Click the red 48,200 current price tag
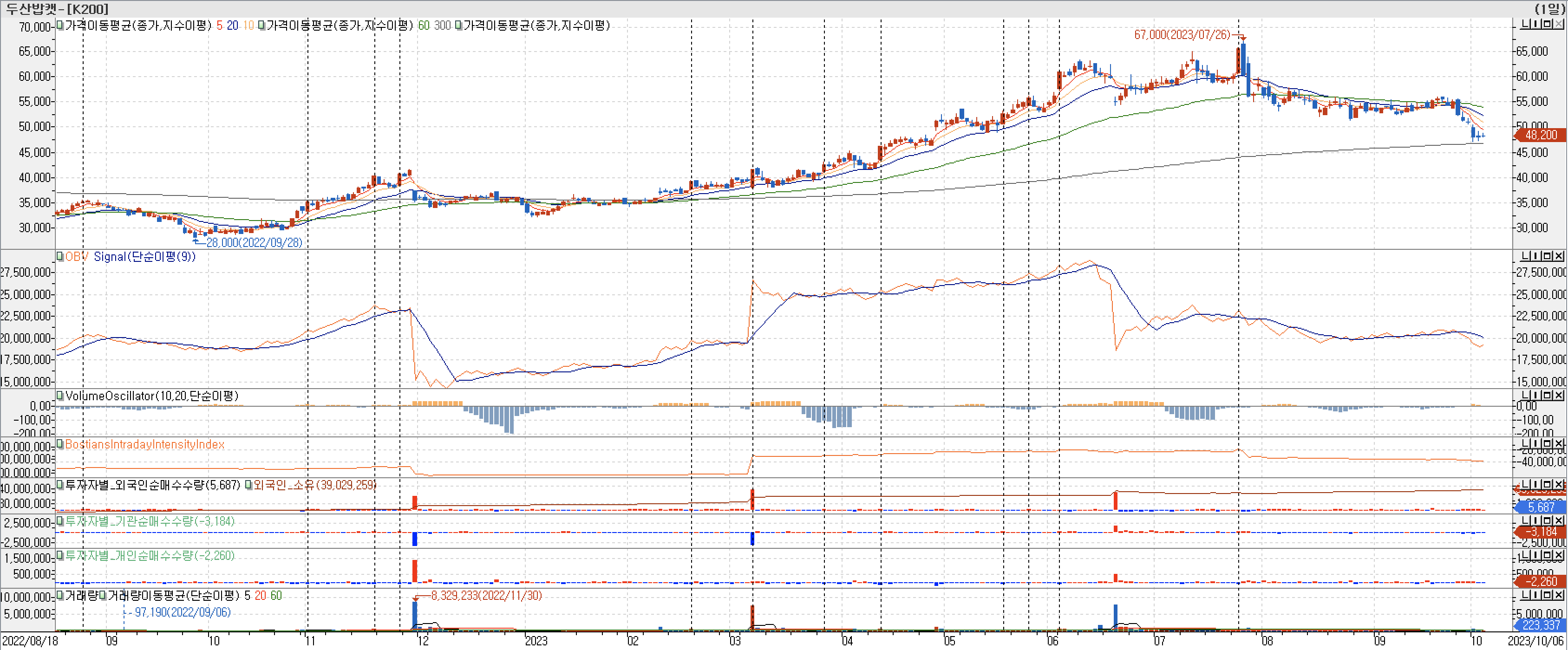 (1540, 135)
